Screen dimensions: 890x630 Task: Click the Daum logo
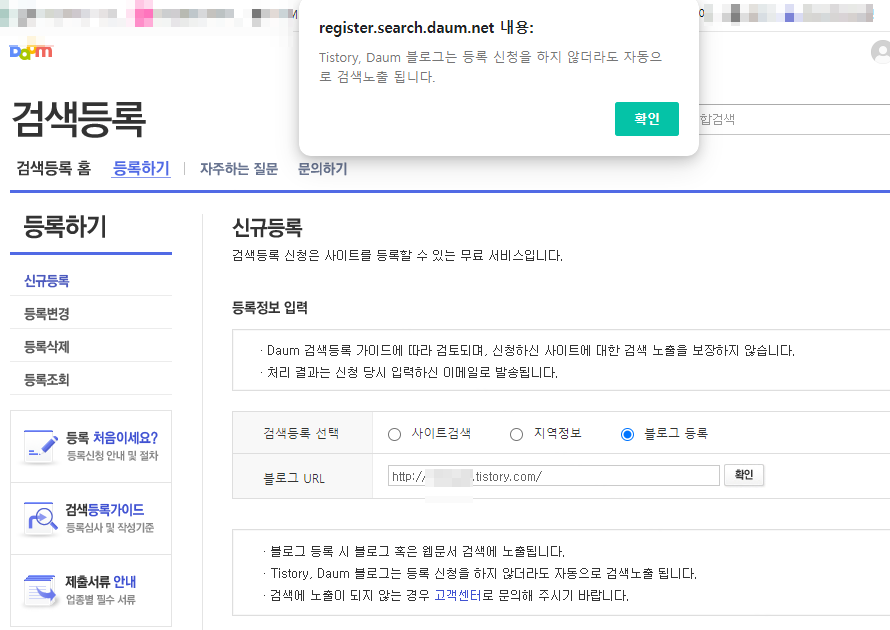coord(31,52)
